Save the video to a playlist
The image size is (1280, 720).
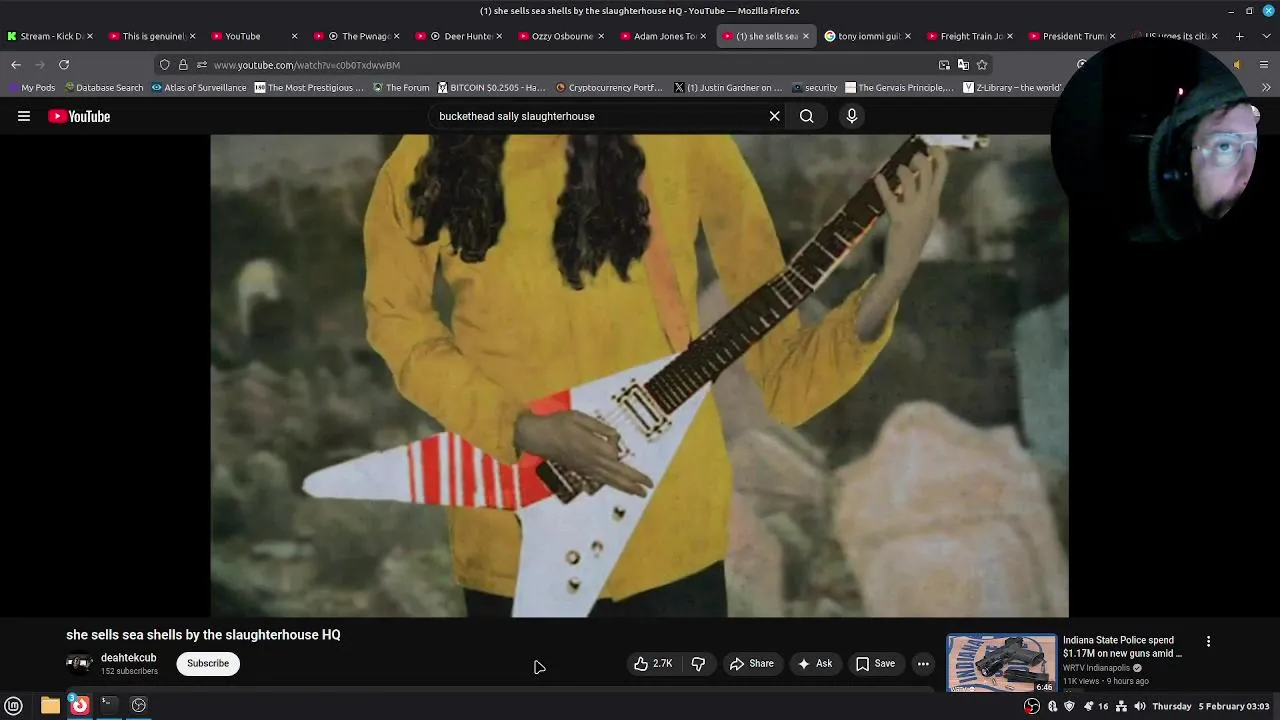(875, 663)
